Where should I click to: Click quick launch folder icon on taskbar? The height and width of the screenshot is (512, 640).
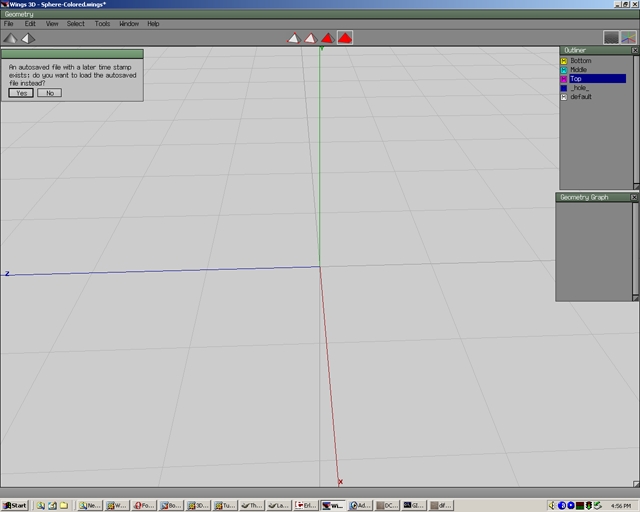click(64, 505)
